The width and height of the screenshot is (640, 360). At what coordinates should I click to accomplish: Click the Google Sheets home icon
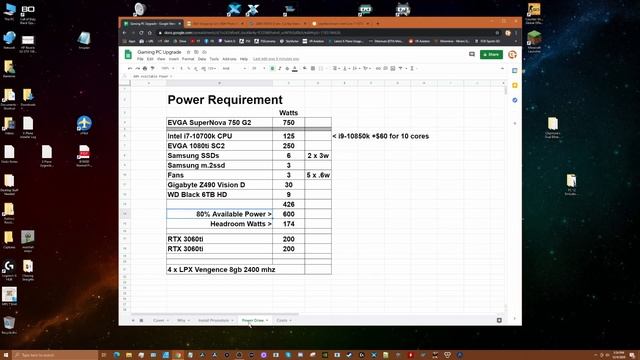pos(128,54)
